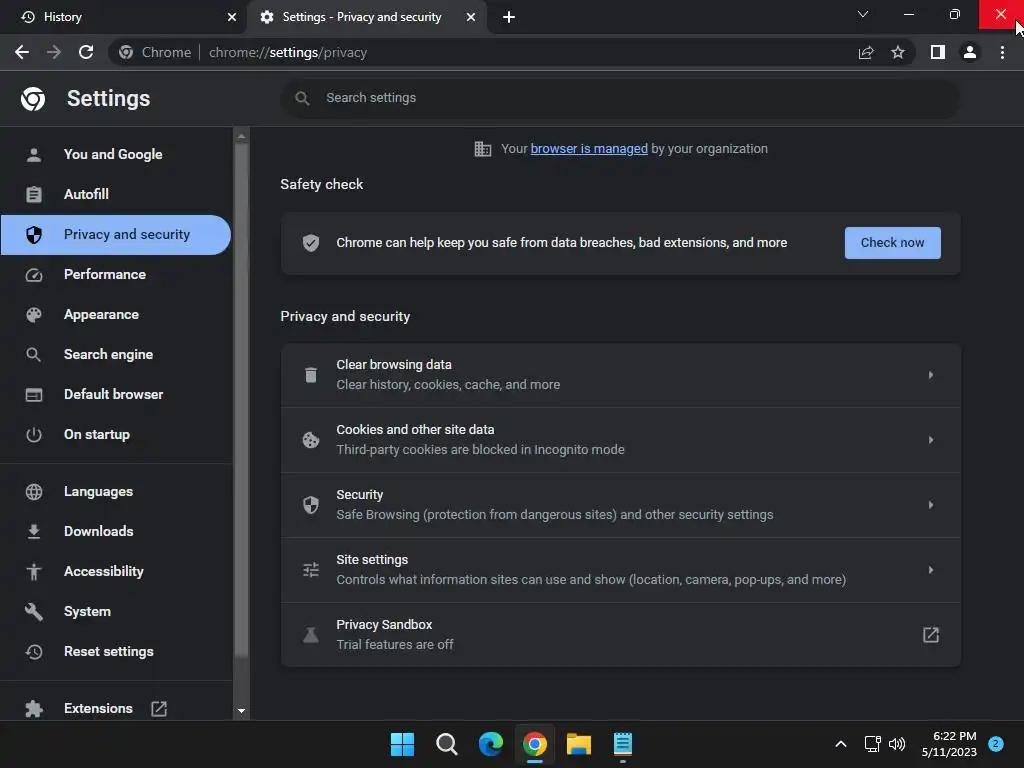Open Site settings row

620,570
